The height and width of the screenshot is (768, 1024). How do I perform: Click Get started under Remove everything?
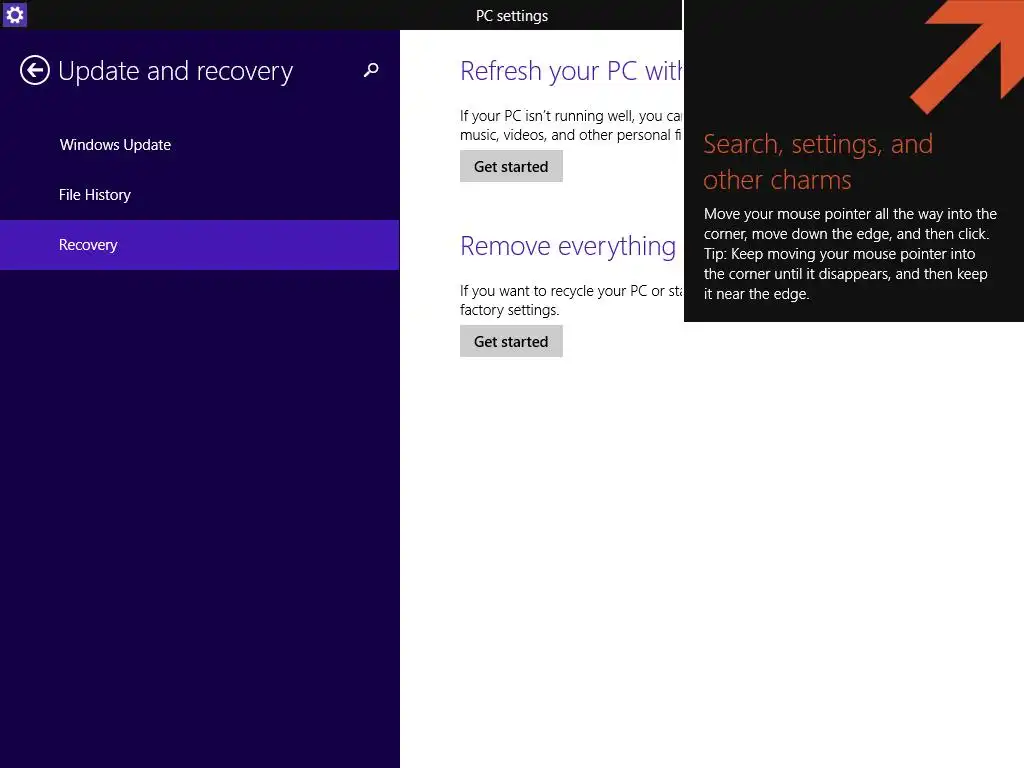(x=511, y=342)
